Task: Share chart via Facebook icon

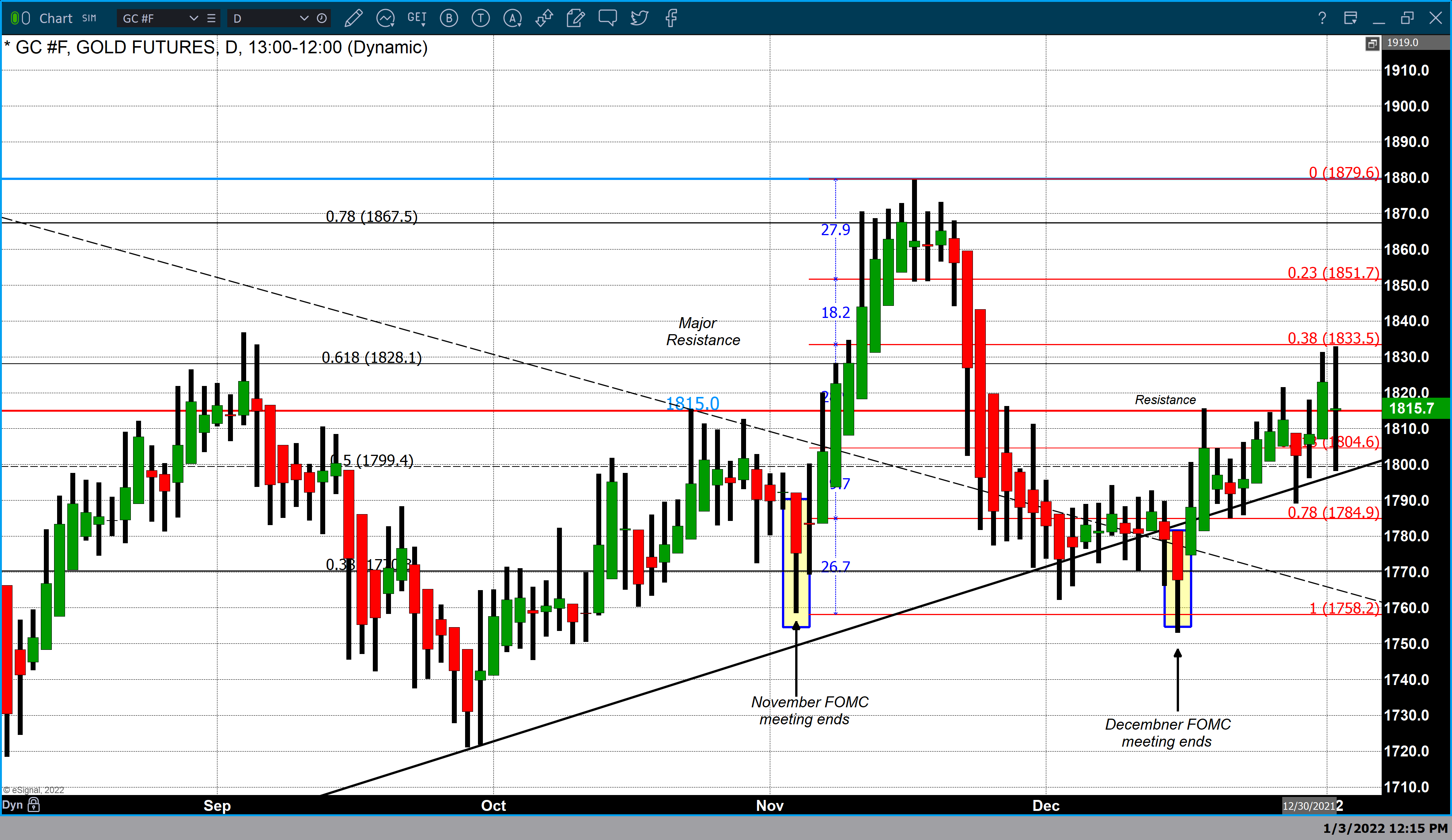Action: (x=671, y=19)
